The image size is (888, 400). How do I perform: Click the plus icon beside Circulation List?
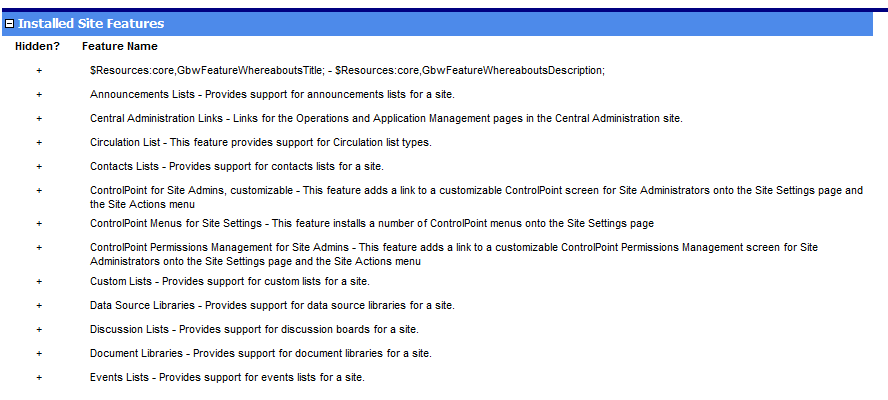coord(40,142)
